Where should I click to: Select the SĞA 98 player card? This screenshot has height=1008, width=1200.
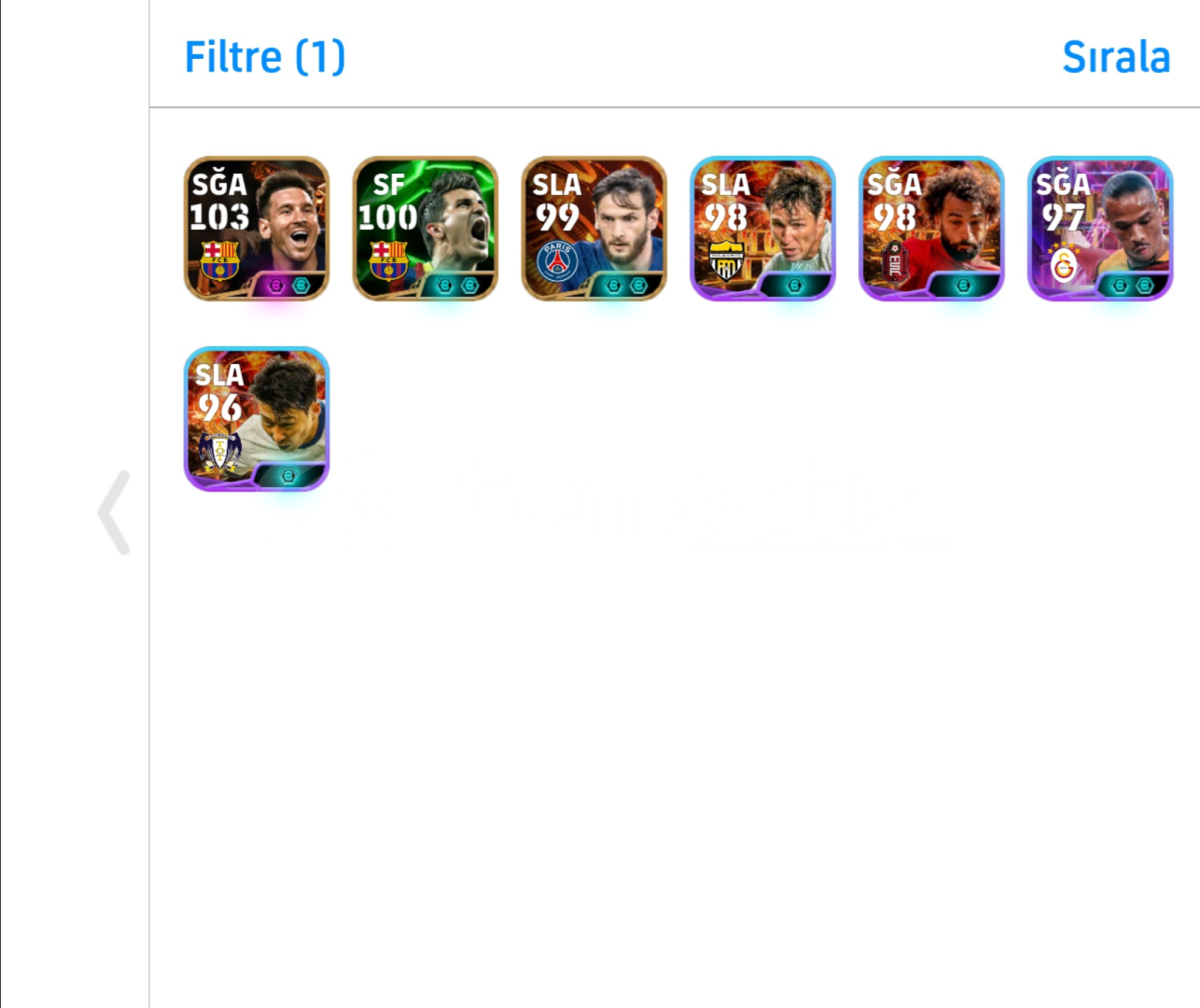pos(931,229)
